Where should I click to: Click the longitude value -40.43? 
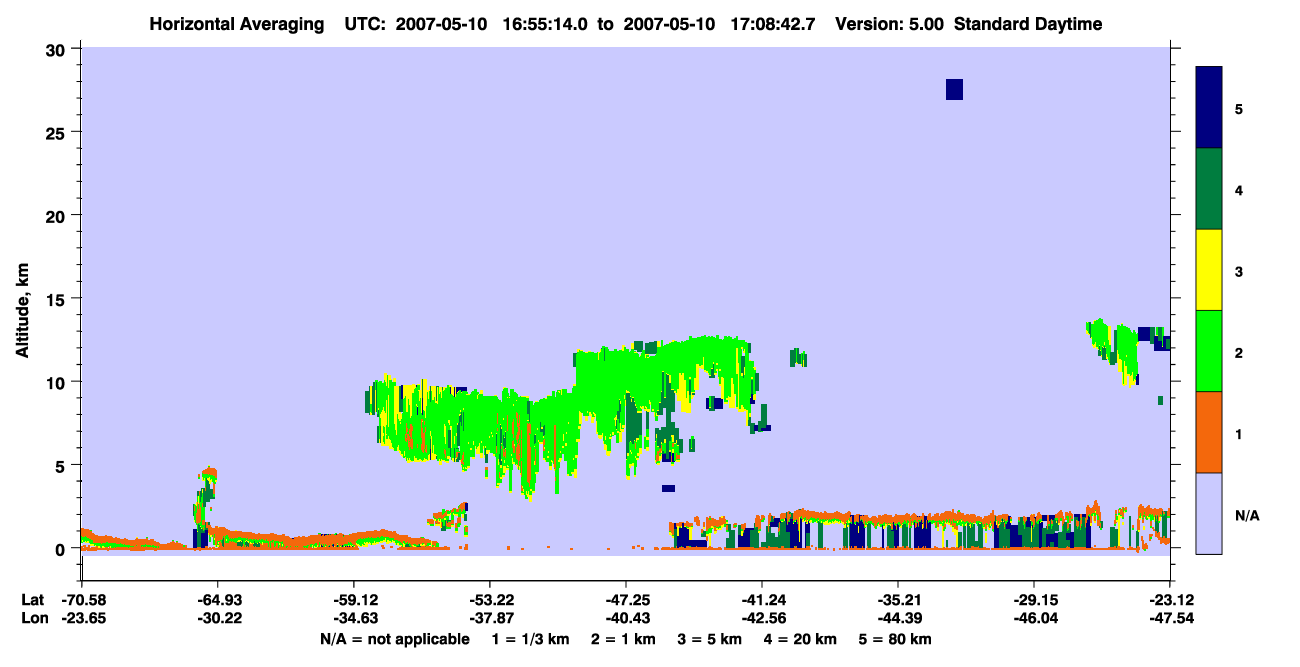(626, 619)
